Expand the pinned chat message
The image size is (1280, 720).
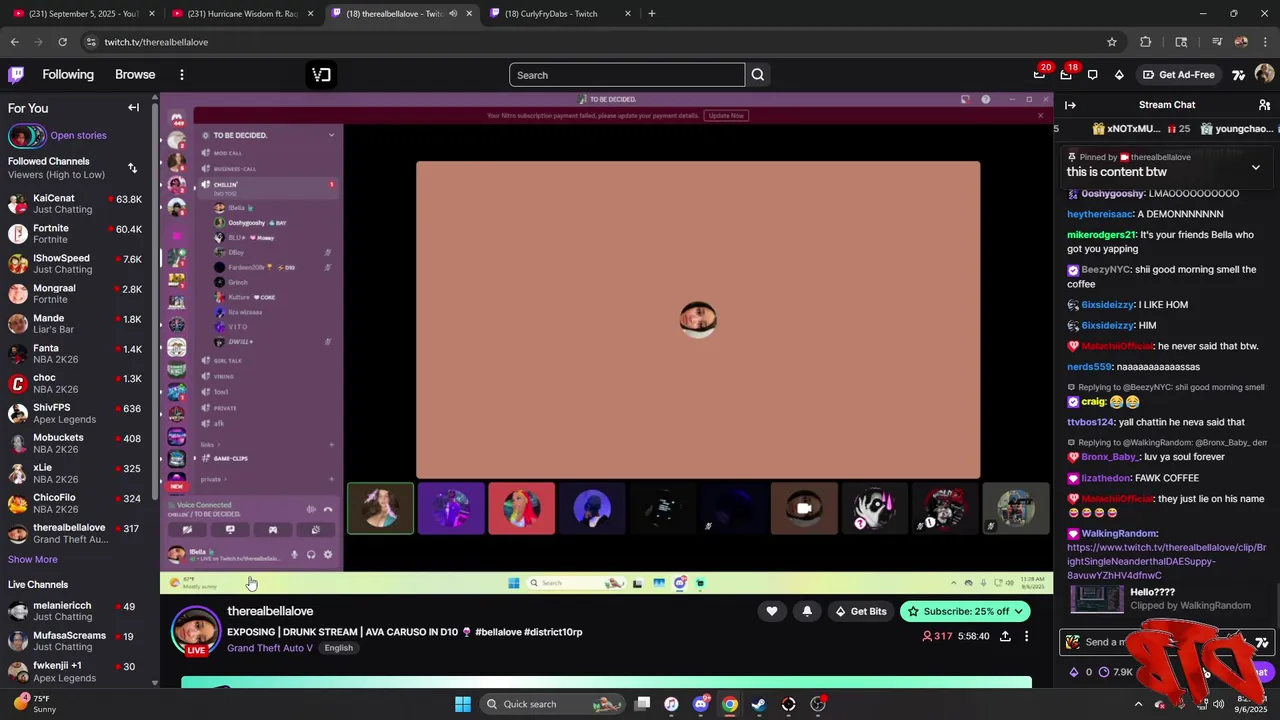pyautogui.click(x=1255, y=167)
